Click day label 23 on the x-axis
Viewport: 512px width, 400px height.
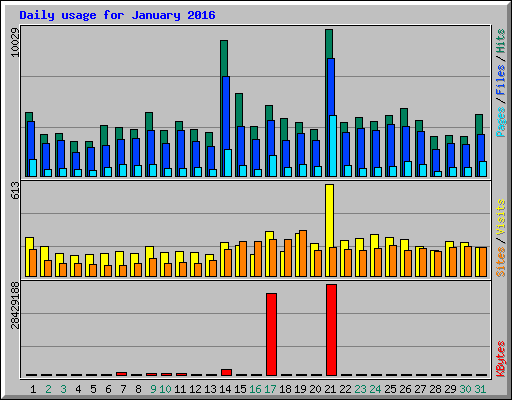[x=360, y=389]
